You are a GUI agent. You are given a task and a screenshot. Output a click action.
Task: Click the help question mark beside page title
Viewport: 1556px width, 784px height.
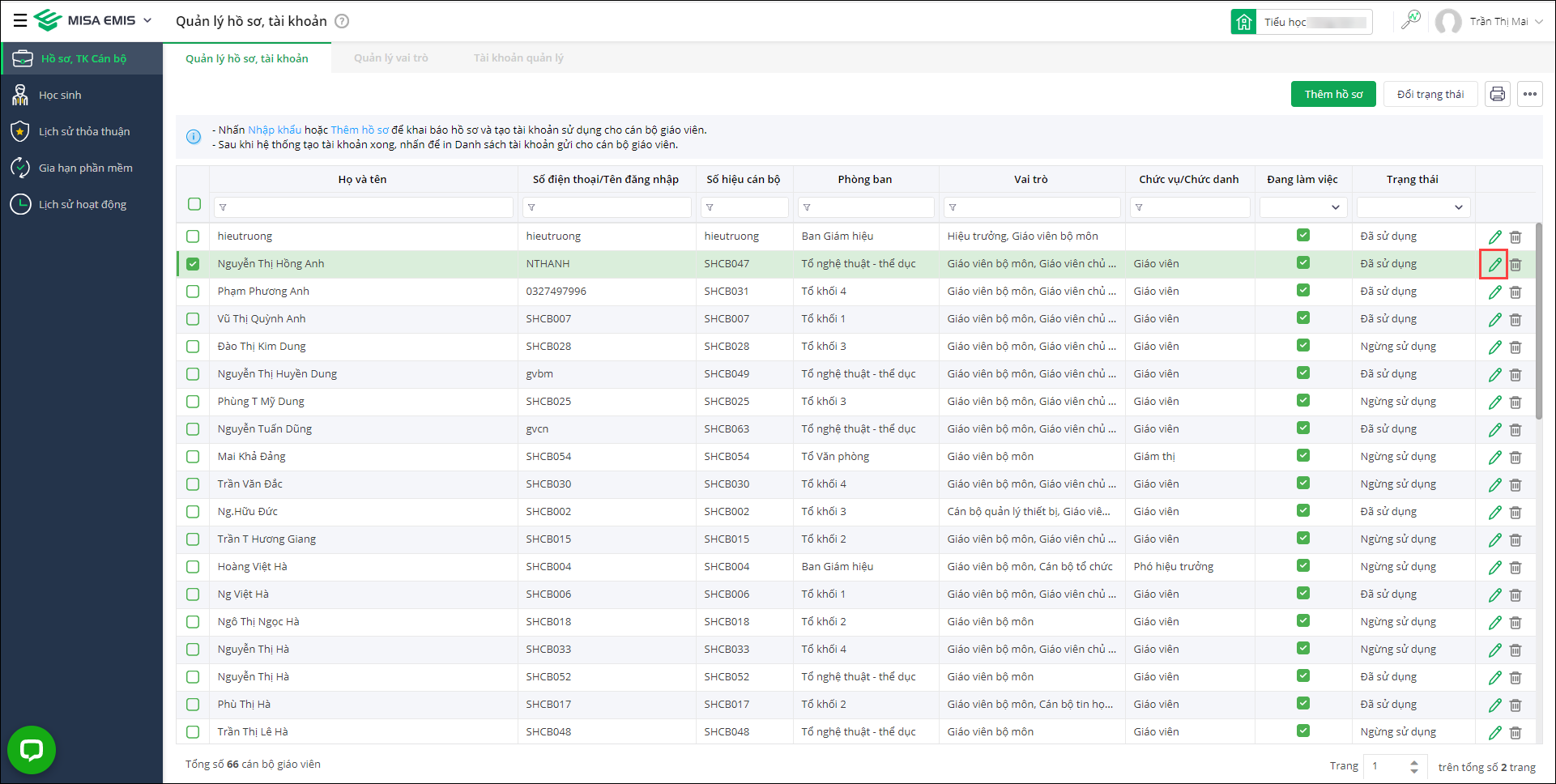pos(342,21)
